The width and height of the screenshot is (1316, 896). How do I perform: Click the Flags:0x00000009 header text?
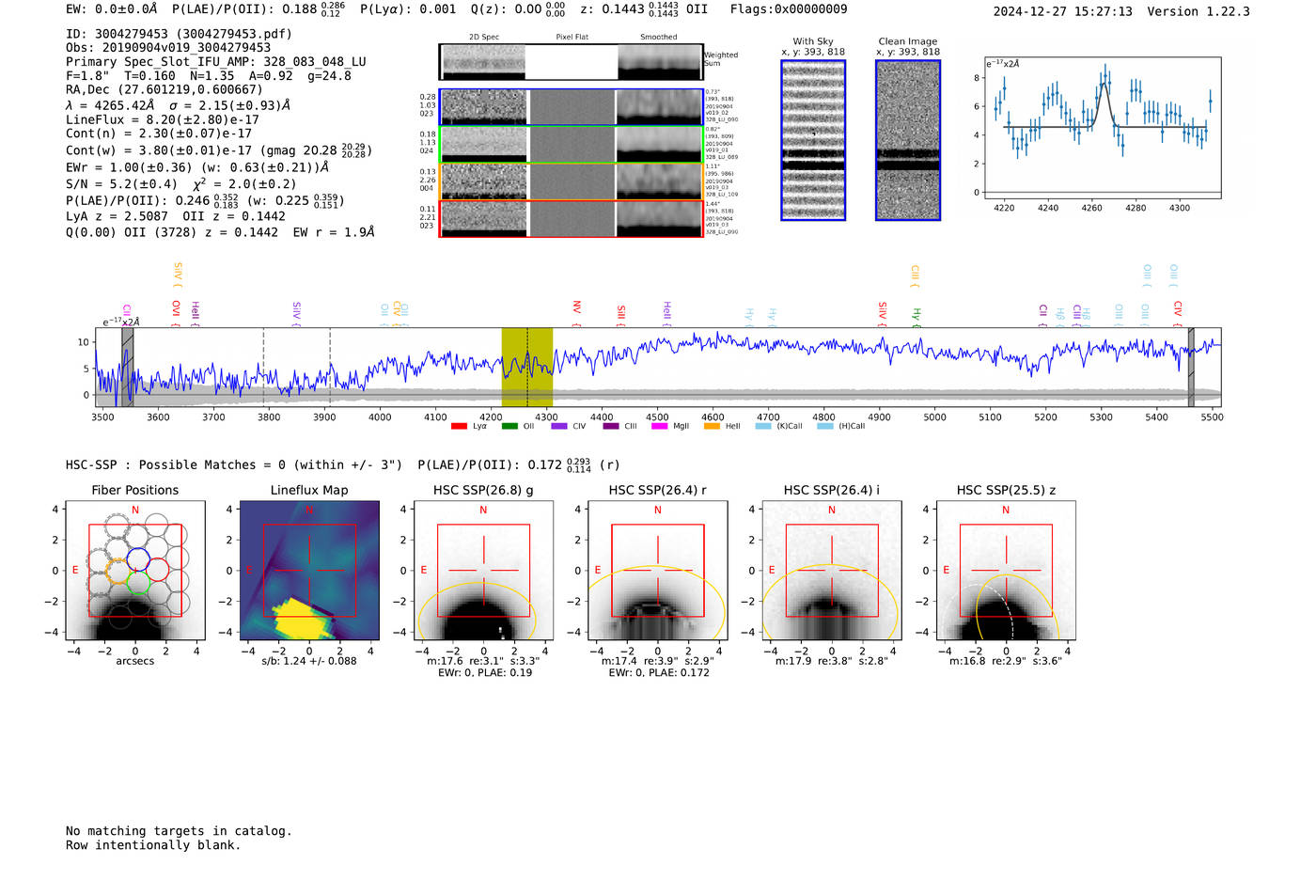coord(789,9)
